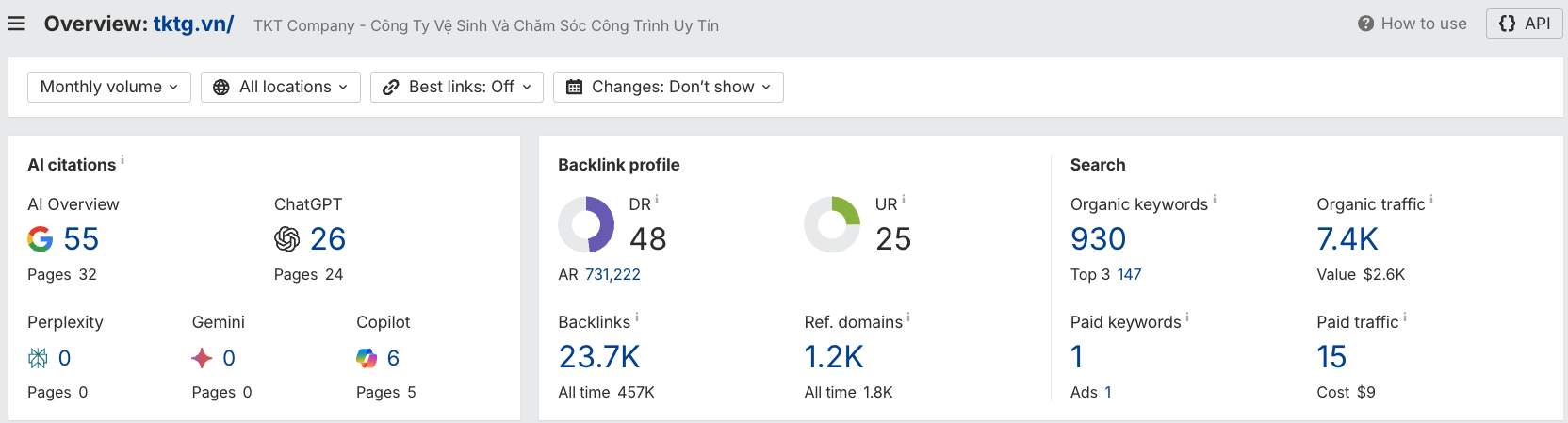Open the 930 organic keywords report
Screen dimensions: 1568x423
[x=1098, y=239]
